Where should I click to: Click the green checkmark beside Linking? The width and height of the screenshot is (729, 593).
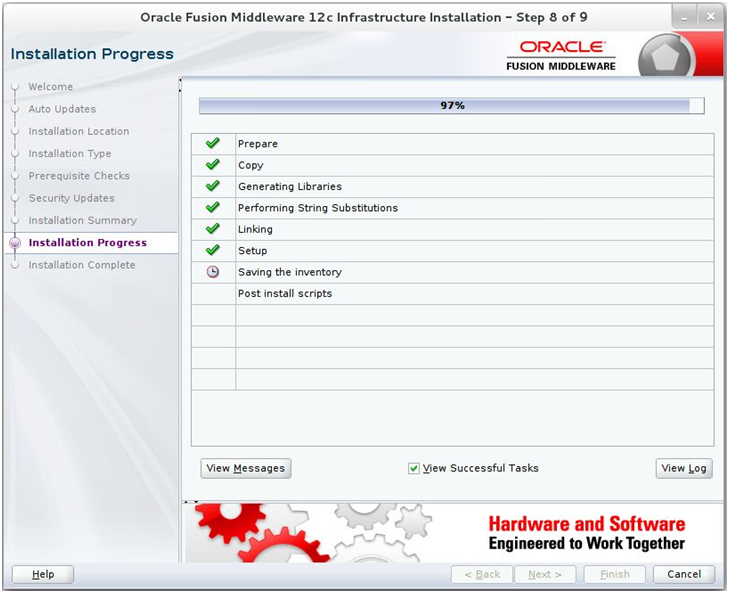tap(212, 229)
